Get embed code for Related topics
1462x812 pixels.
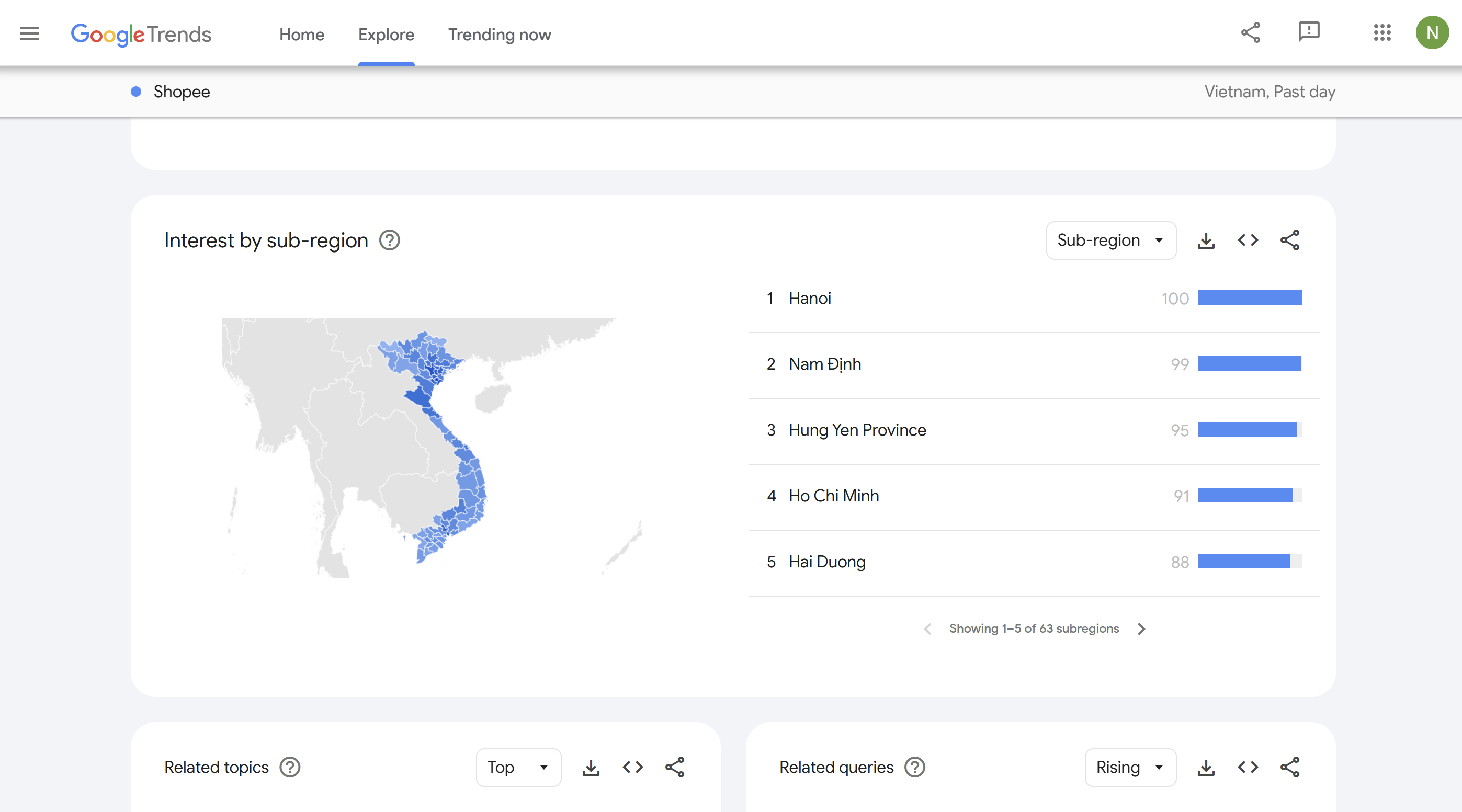[x=632, y=767]
